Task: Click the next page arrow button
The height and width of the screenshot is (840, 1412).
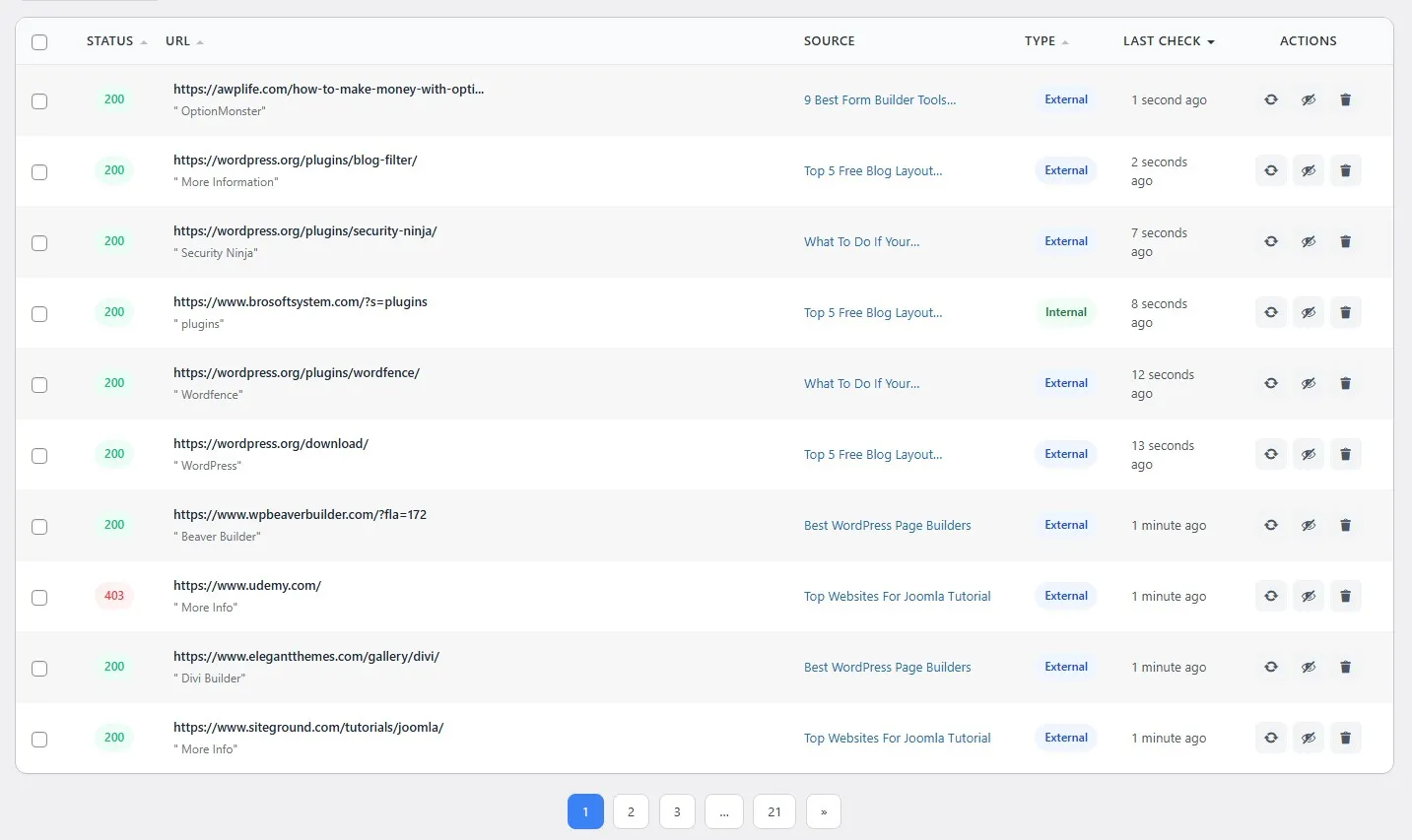Action: [823, 811]
